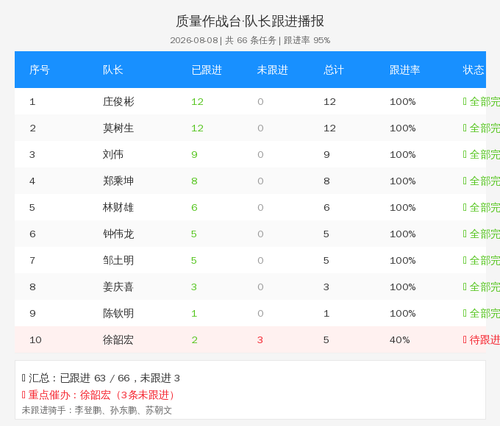
Task: Click the 已跟进 column header
Action: 207,70
